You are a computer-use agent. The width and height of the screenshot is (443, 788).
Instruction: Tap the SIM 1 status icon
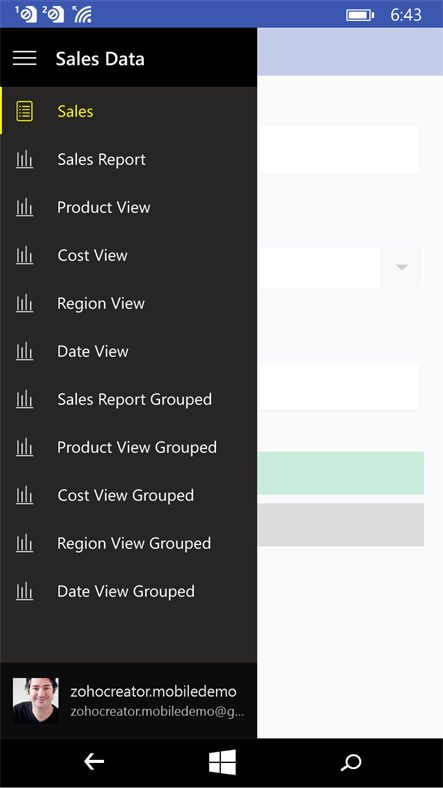click(x=26, y=14)
